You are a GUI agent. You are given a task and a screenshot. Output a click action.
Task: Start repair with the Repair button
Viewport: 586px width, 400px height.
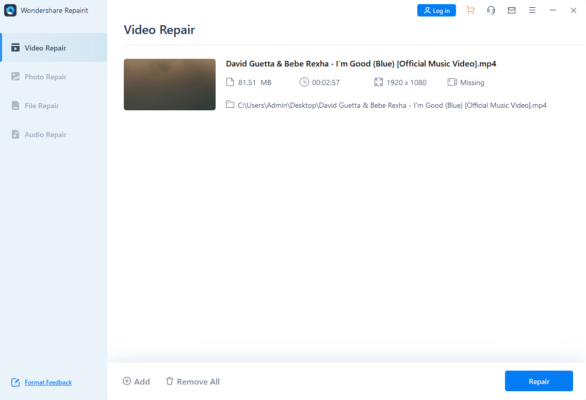pyautogui.click(x=539, y=381)
